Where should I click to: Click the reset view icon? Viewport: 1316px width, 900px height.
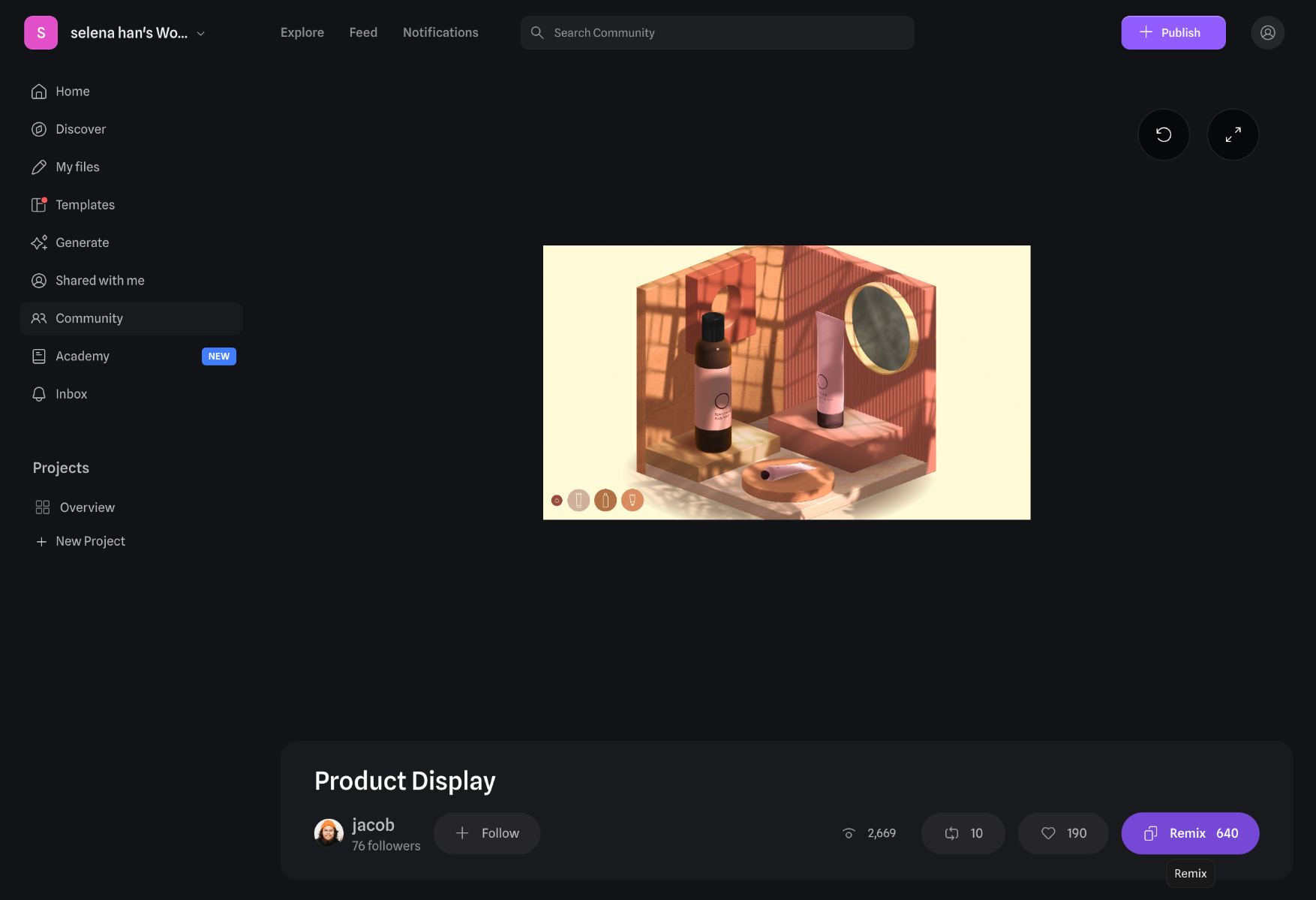coord(1163,134)
